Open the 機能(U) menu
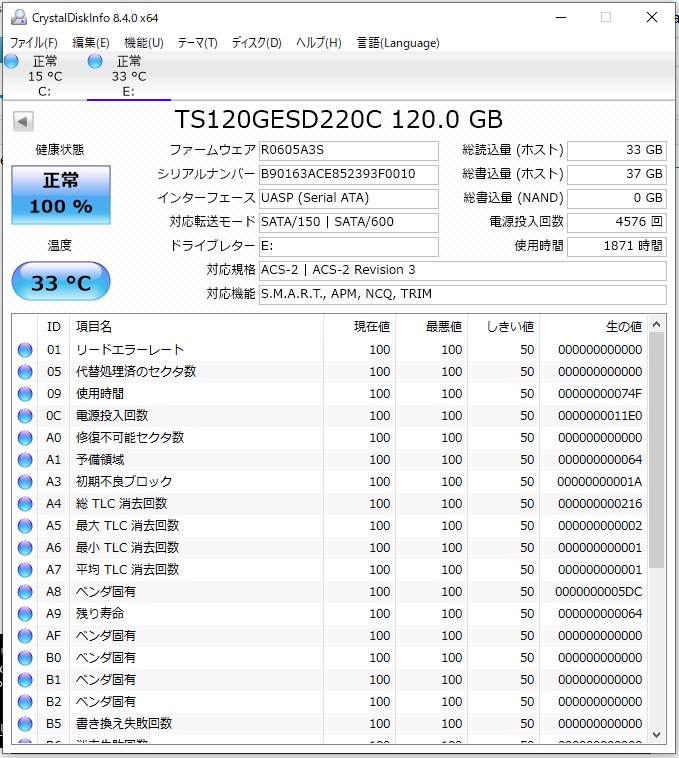This screenshot has width=679, height=758. (x=144, y=43)
